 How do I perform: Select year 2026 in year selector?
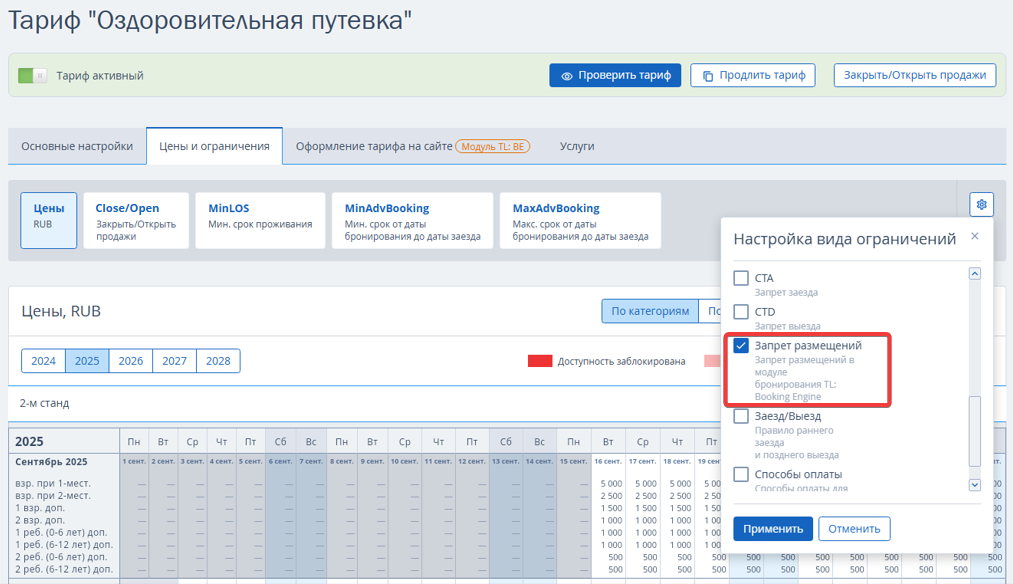point(131,361)
